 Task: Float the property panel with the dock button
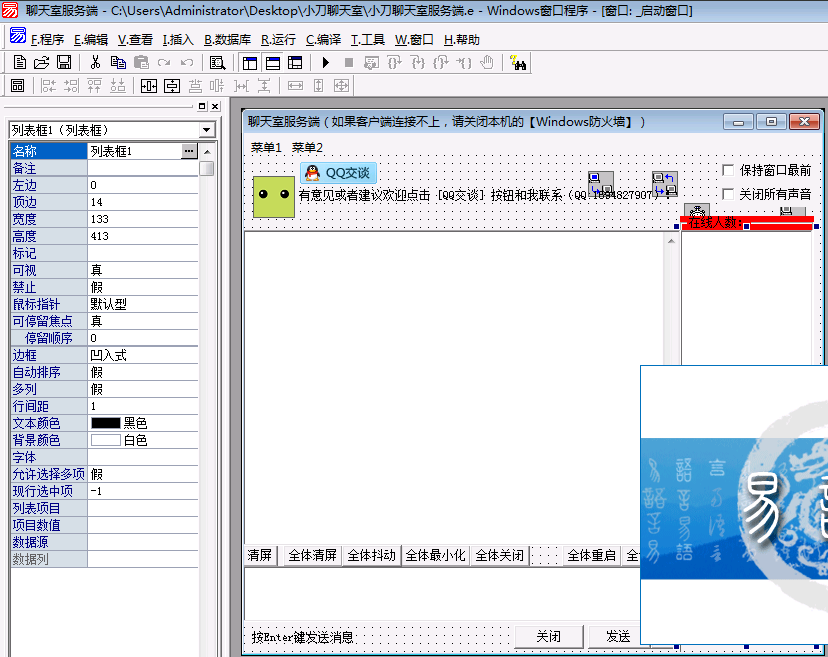point(202,106)
